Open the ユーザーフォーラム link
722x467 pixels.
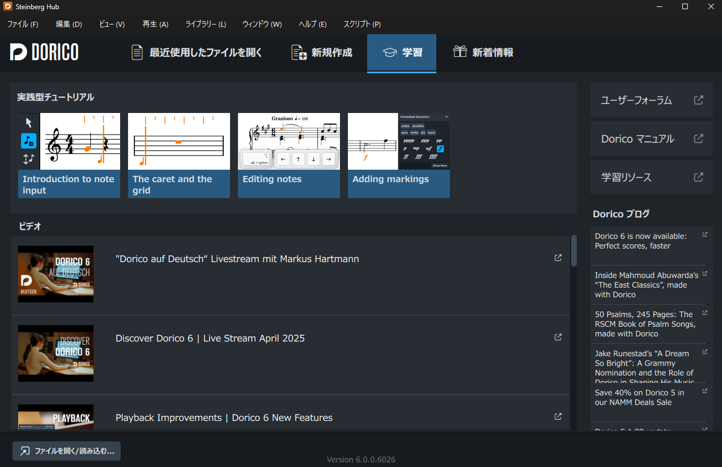click(x=651, y=100)
